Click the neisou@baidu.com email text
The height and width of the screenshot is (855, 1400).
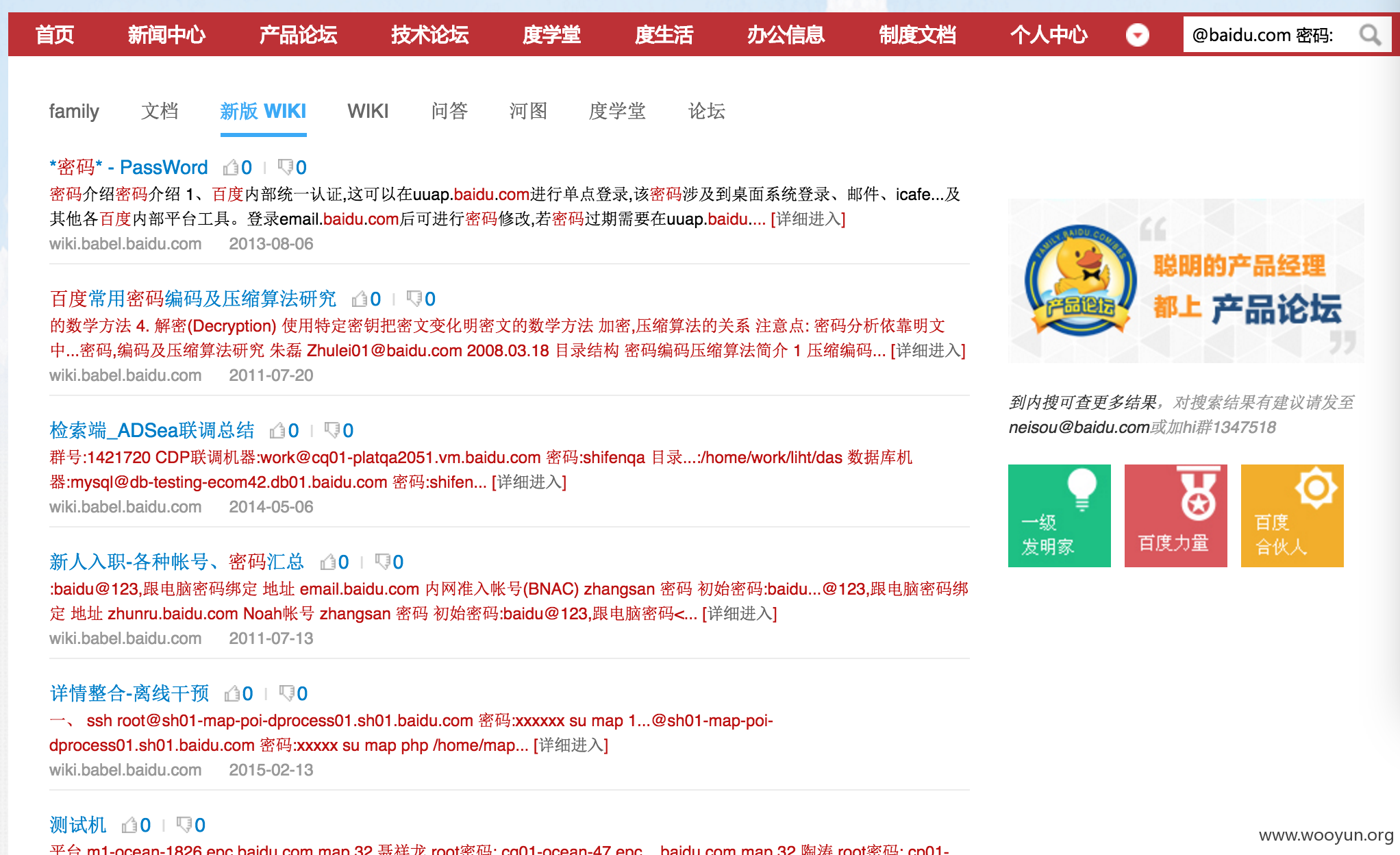coord(1079,427)
